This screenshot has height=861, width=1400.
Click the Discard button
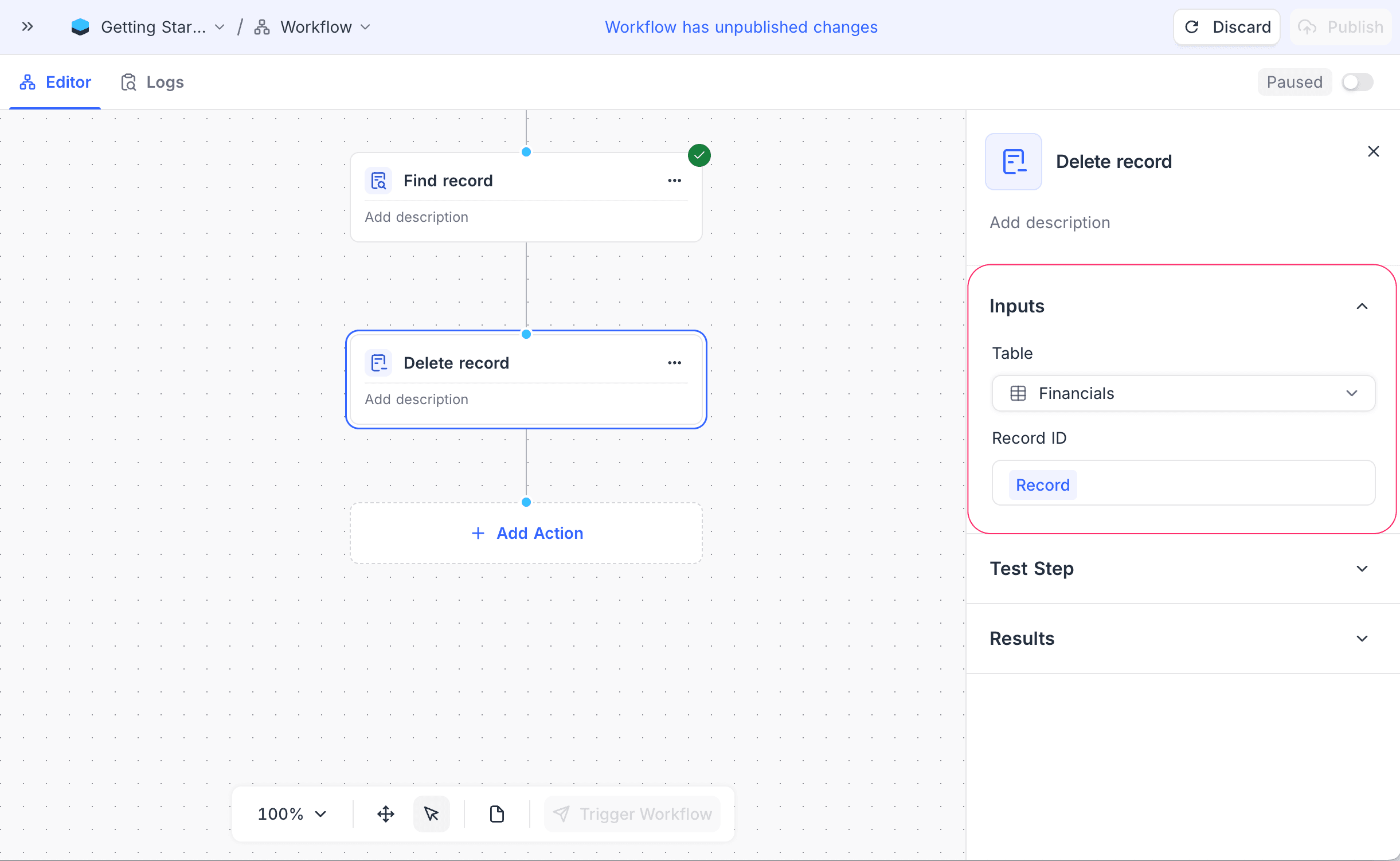(x=1227, y=27)
